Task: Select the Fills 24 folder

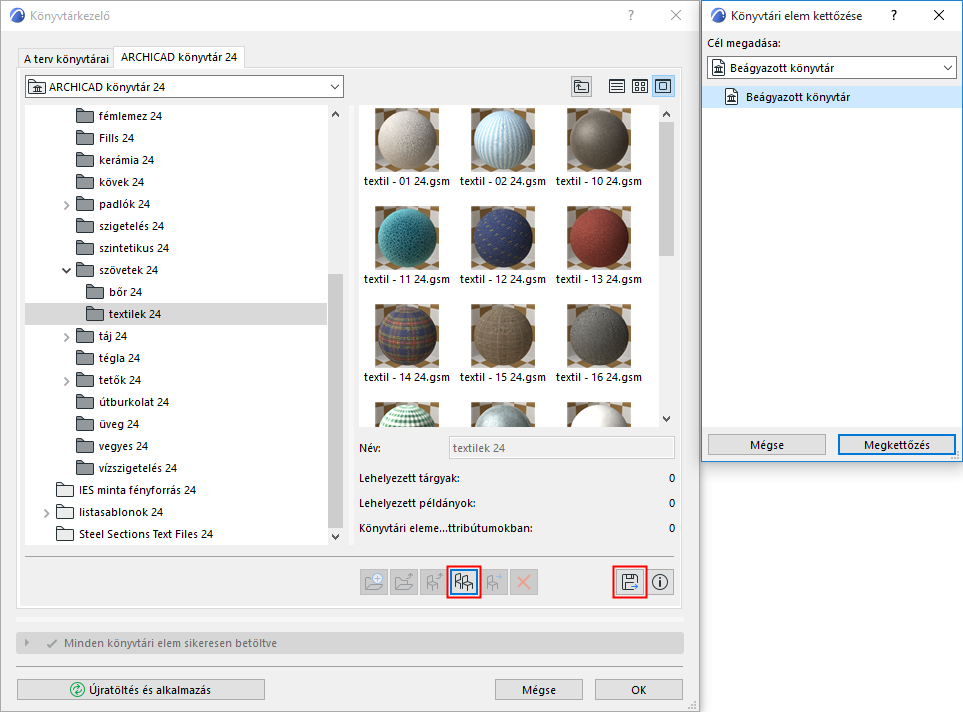Action: (105, 138)
